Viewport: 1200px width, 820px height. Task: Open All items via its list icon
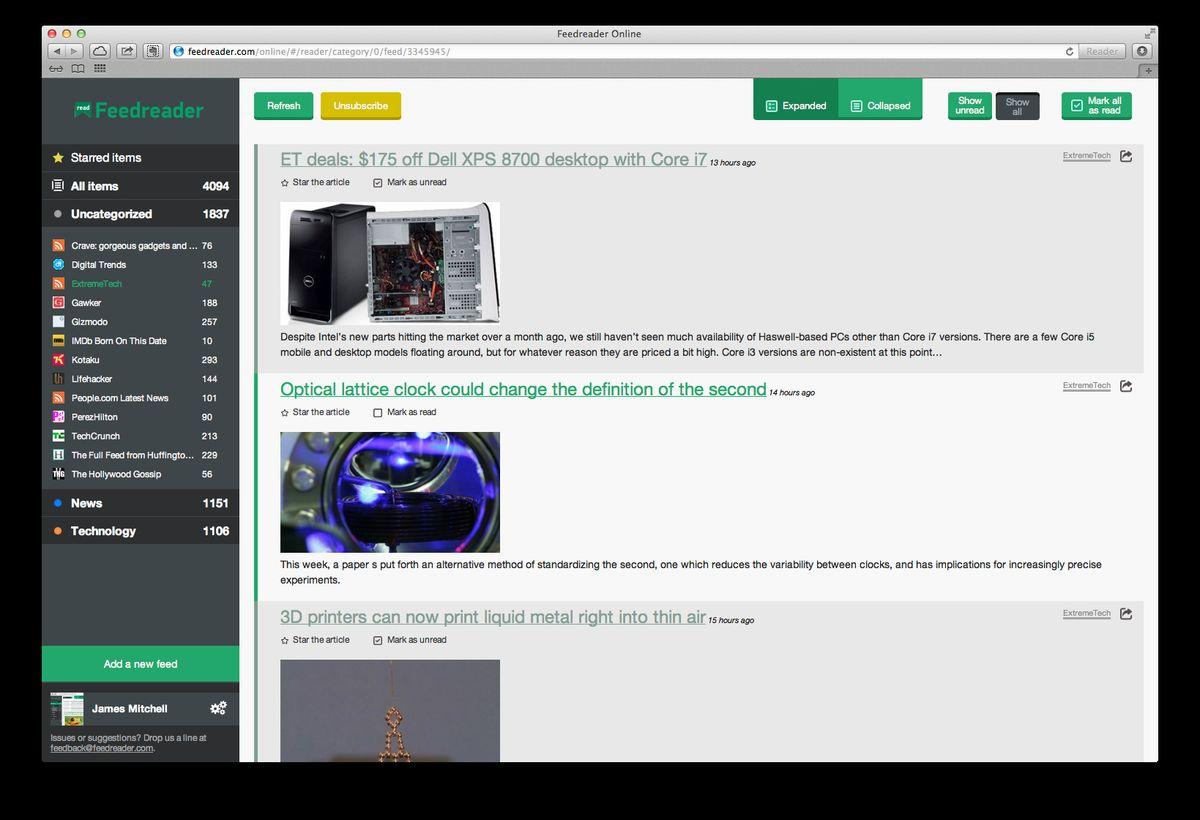pos(58,186)
